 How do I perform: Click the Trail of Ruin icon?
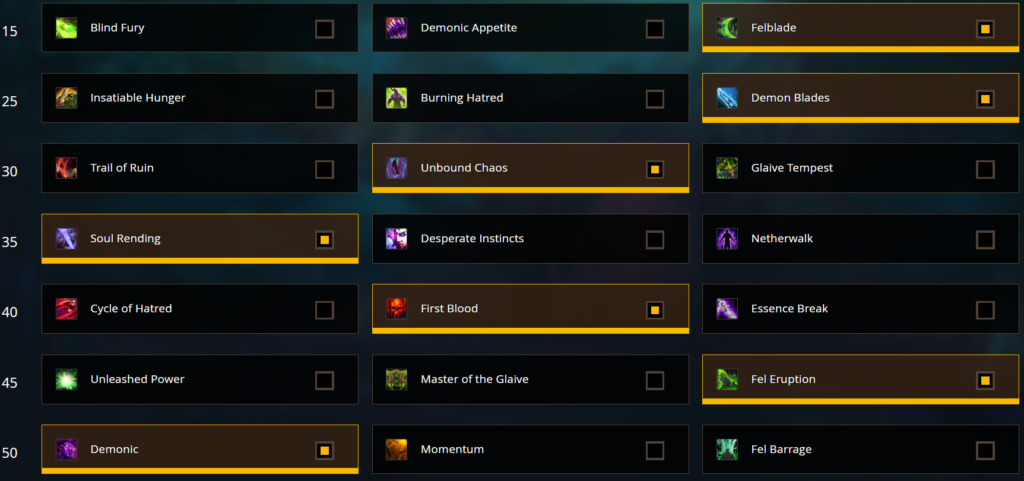tap(66, 168)
